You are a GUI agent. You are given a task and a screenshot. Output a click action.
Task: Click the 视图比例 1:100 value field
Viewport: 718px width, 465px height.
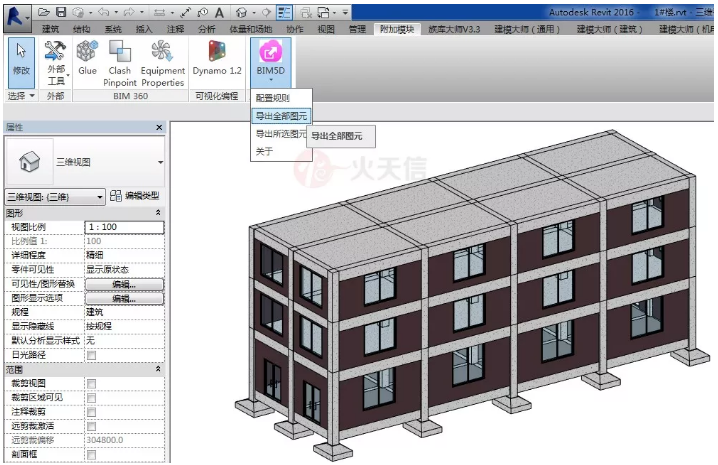pos(124,227)
